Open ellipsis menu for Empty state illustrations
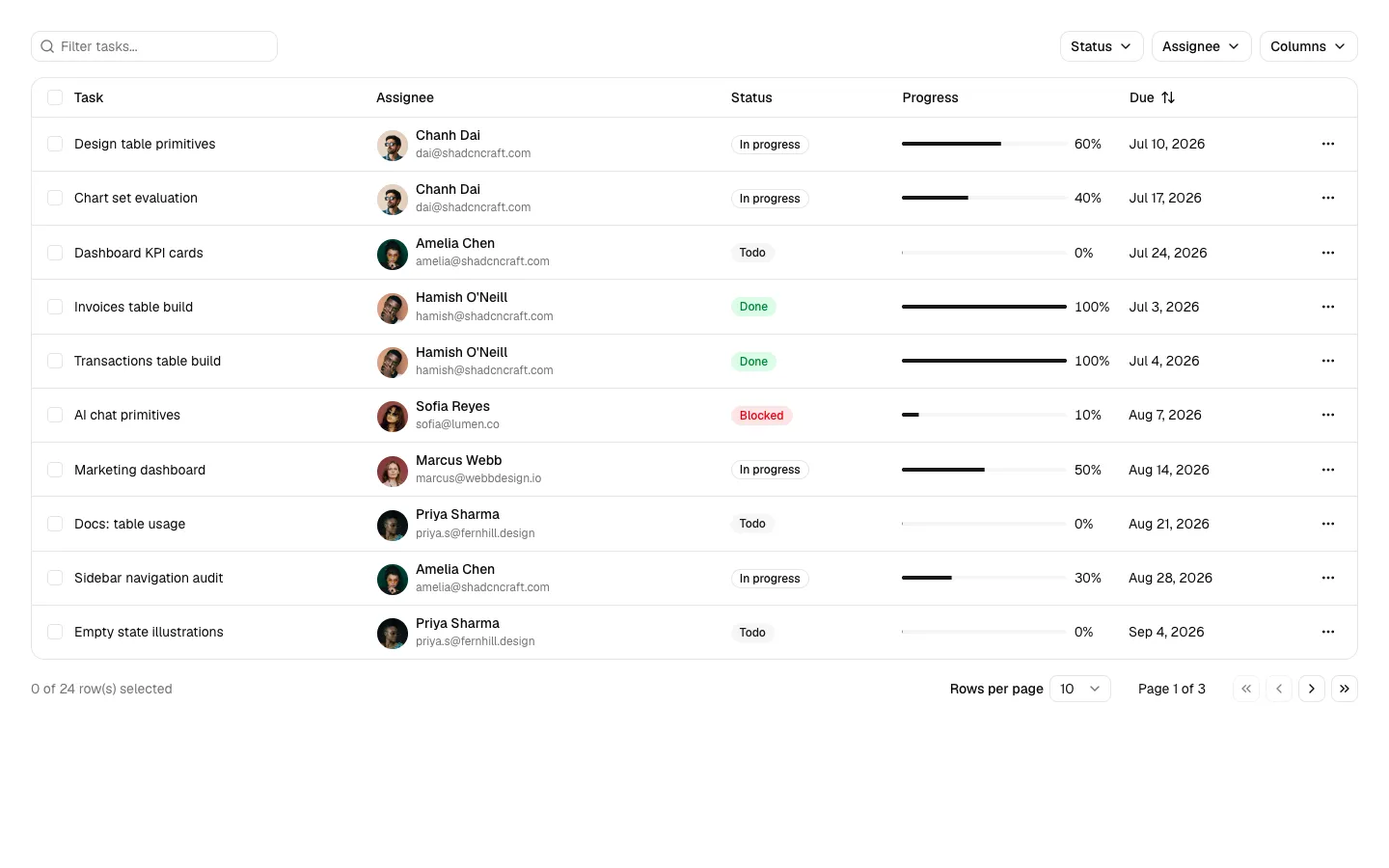The height and width of the screenshot is (868, 1389). point(1328,632)
